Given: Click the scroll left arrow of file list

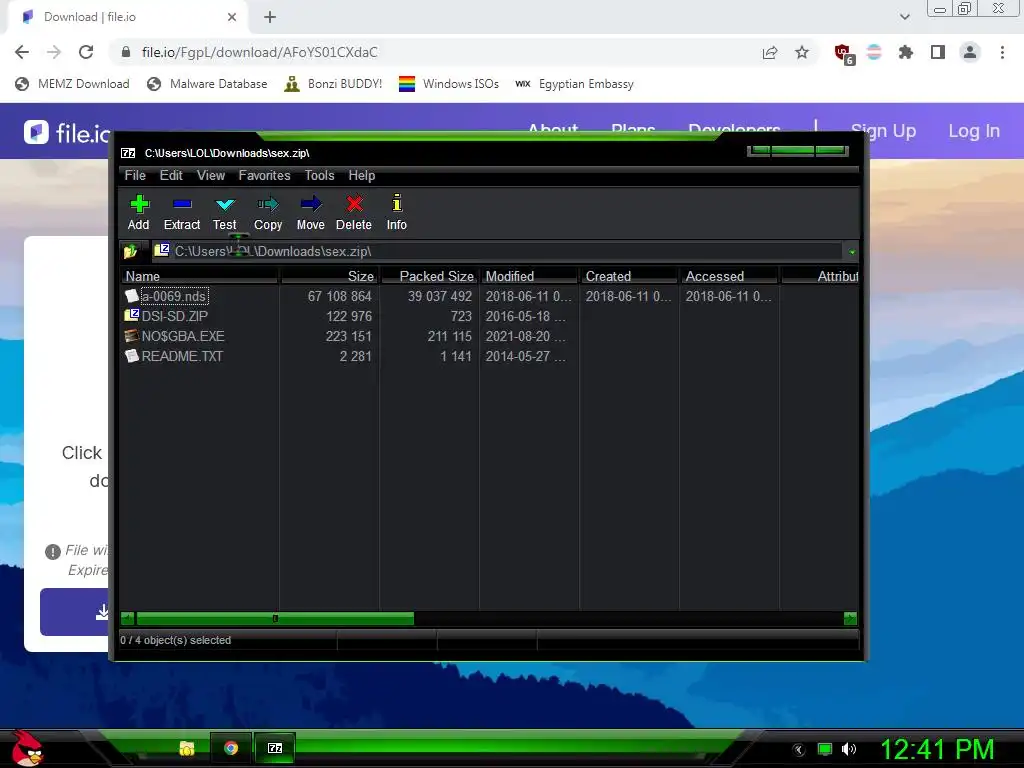Looking at the screenshot, I should click(x=127, y=618).
